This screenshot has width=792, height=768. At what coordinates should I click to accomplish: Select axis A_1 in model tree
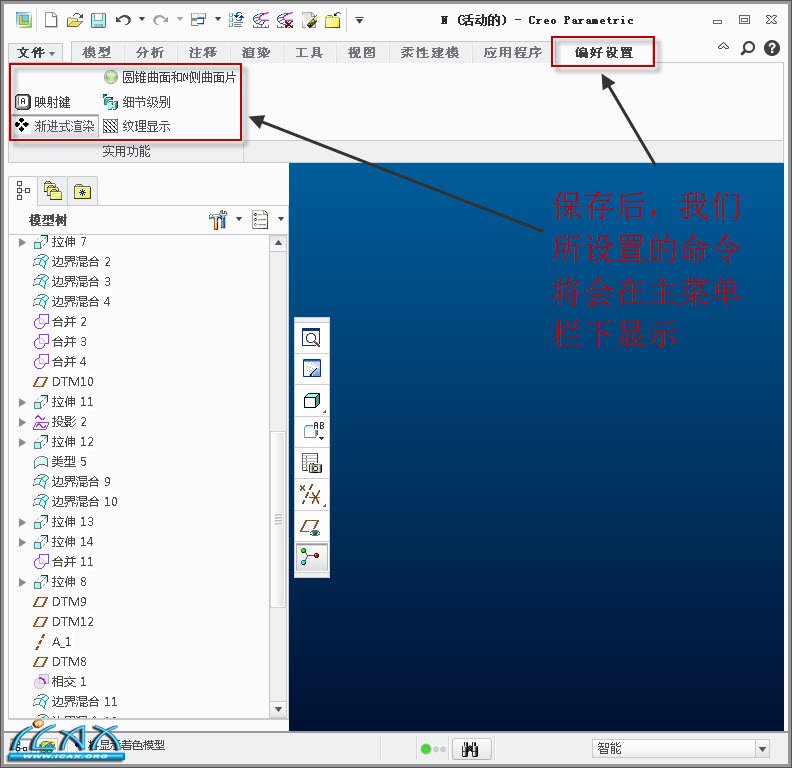[53, 642]
